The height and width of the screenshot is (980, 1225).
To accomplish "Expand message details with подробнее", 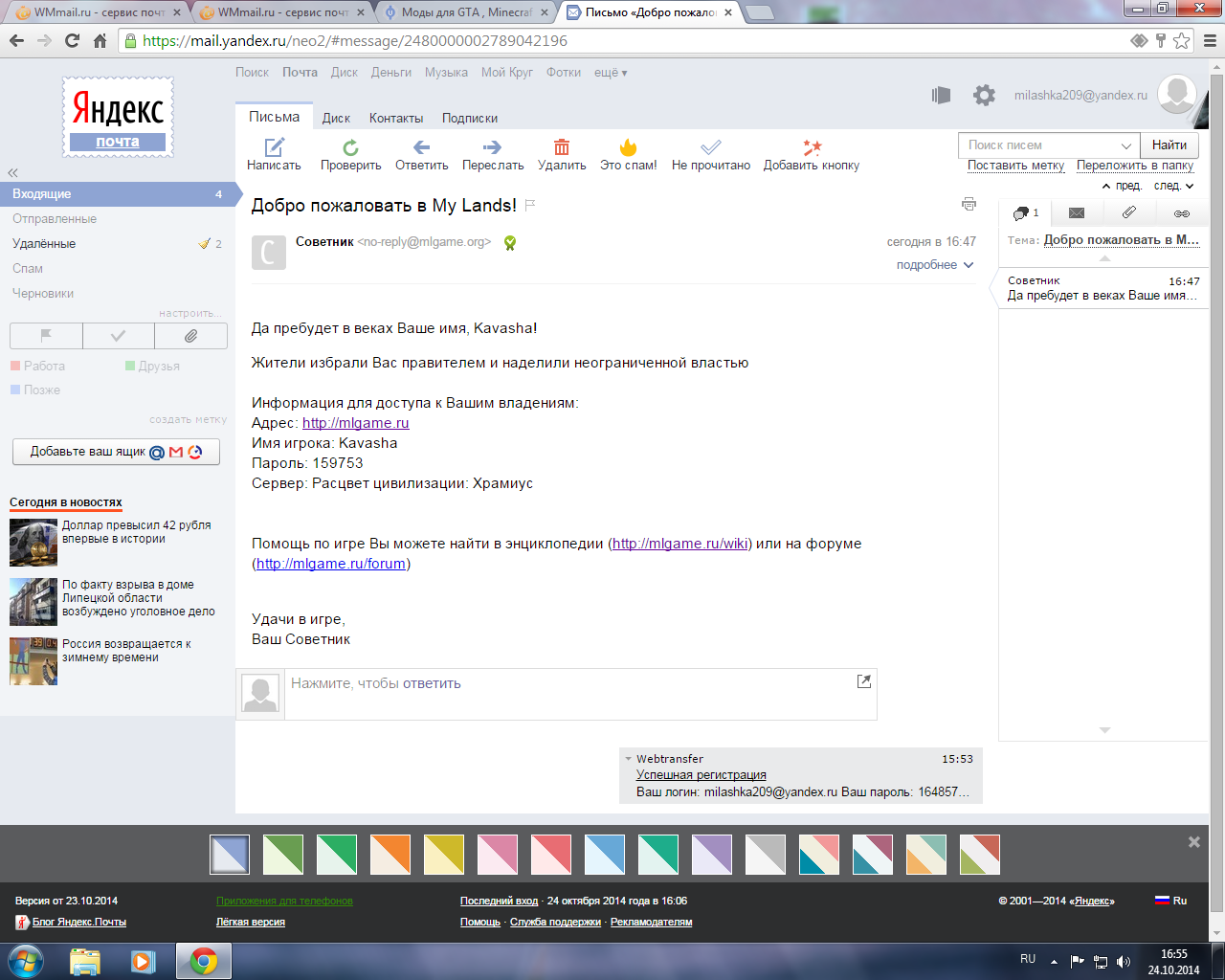I will [935, 265].
